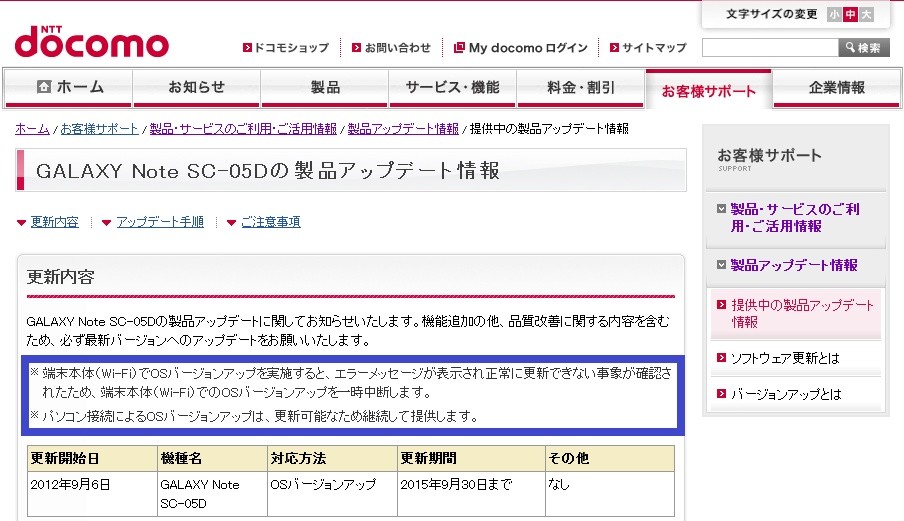This screenshot has width=904, height=521.
Task: Click the ホーム breadcrumb link
Action: 32,129
